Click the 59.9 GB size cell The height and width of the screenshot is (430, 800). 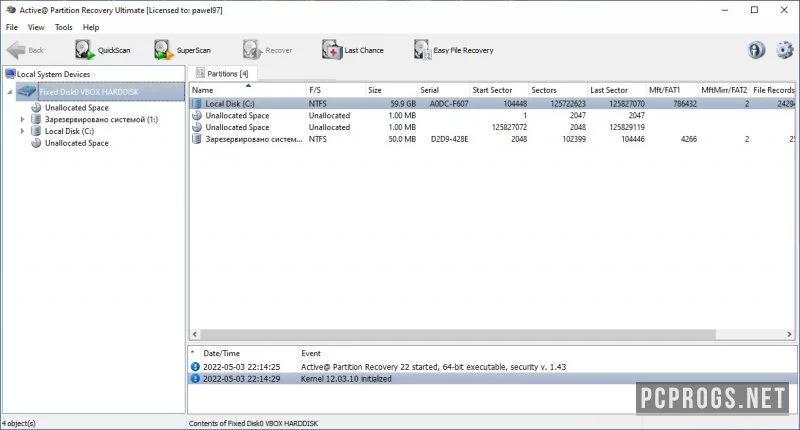403,104
